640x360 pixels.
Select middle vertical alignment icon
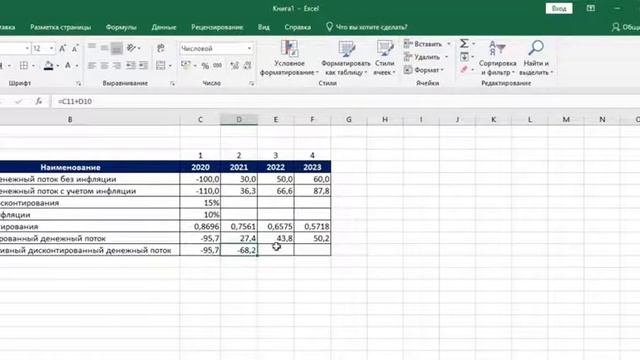point(104,48)
